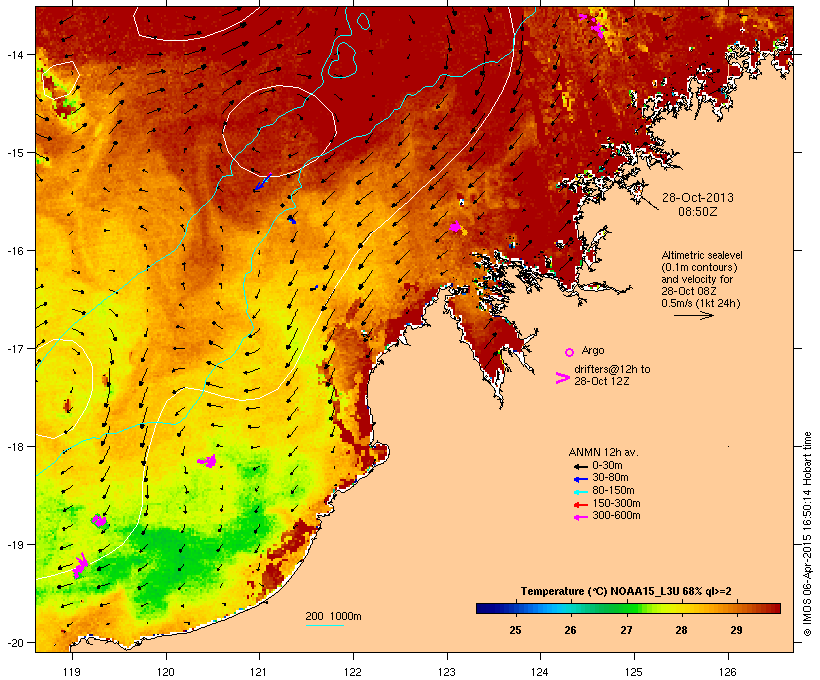
Task: Click the dark blue cold end of temperature colorbar
Action: (x=486, y=608)
